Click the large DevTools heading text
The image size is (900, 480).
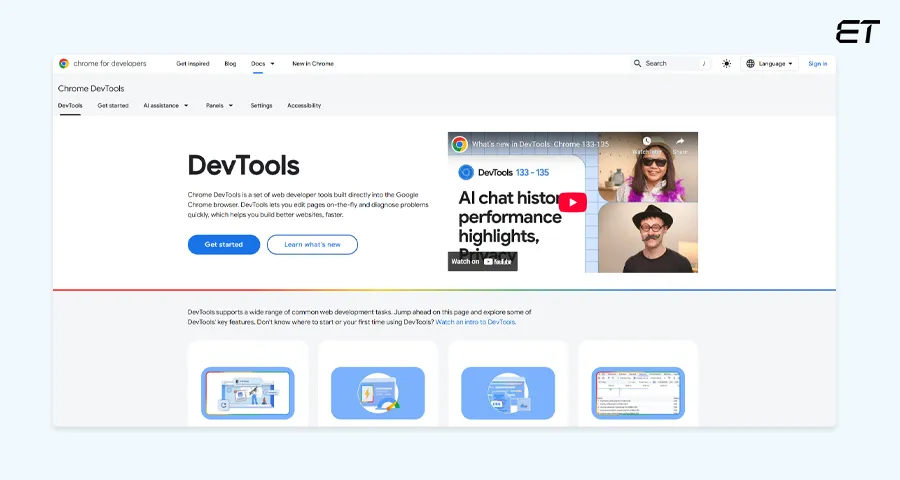[x=243, y=165]
